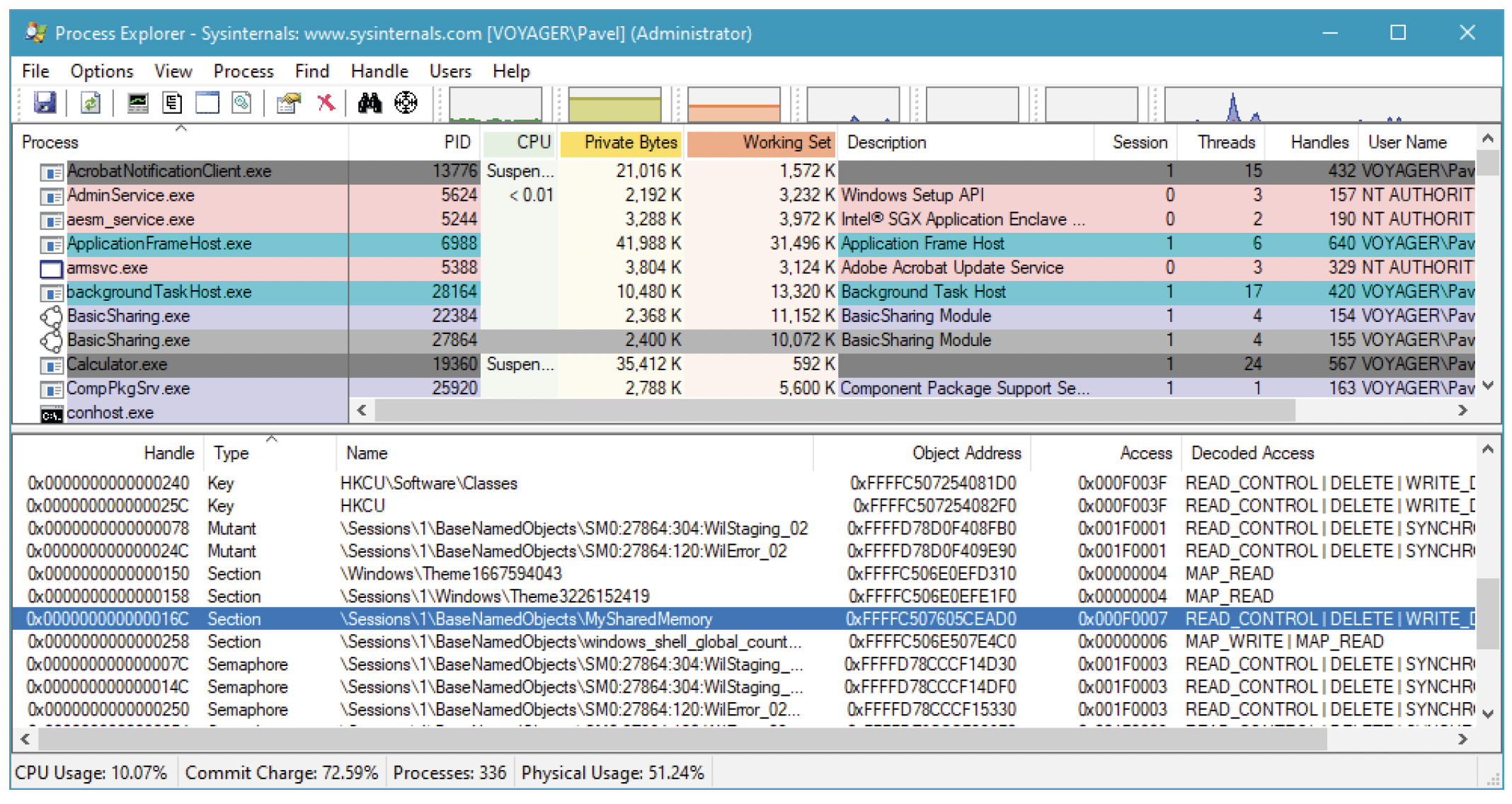Click the binoculars Find Handle icon
The height and width of the screenshot is (804, 1512).
(x=370, y=103)
